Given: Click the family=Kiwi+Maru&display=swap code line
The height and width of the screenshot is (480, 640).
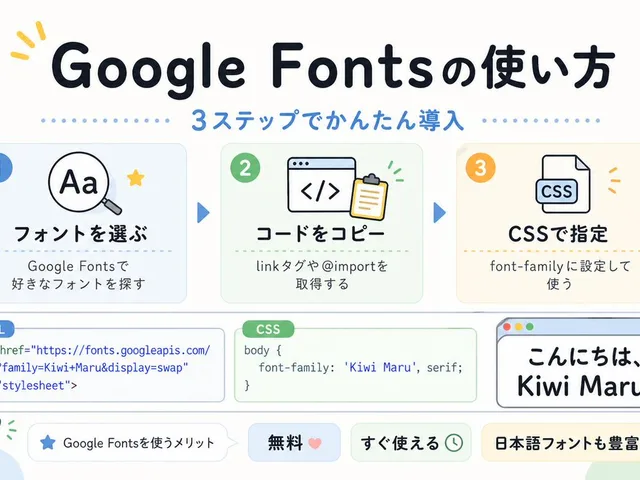Looking at the screenshot, I should [x=94, y=368].
